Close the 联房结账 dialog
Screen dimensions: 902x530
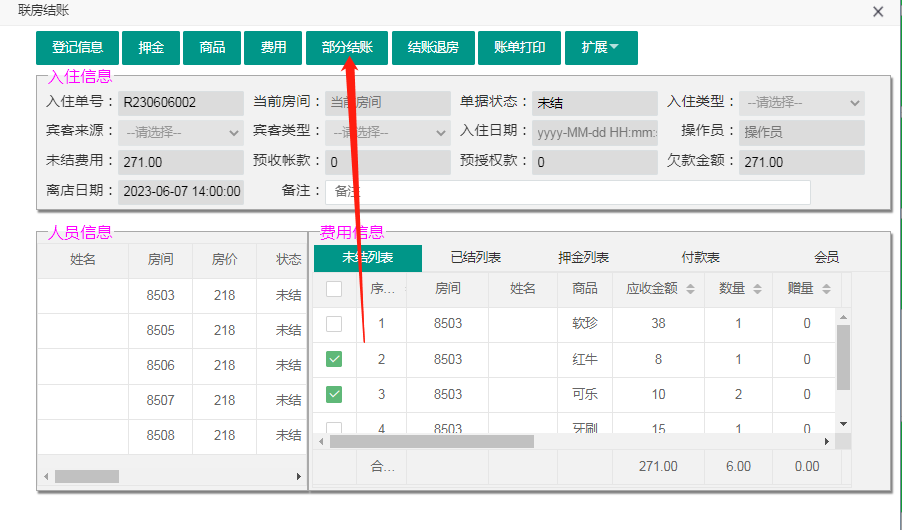[878, 12]
